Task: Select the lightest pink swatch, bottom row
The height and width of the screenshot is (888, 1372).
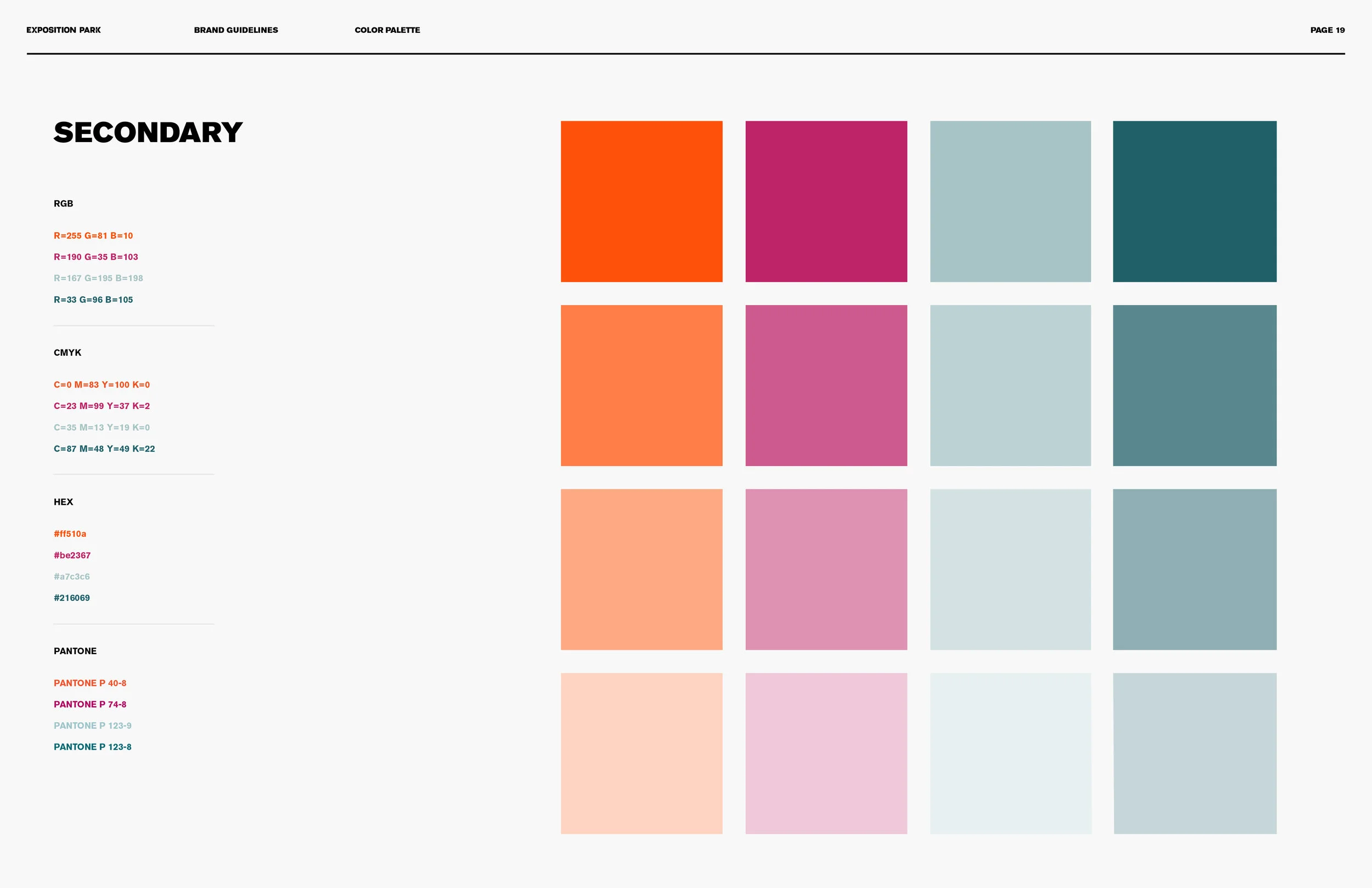Action: (x=825, y=753)
